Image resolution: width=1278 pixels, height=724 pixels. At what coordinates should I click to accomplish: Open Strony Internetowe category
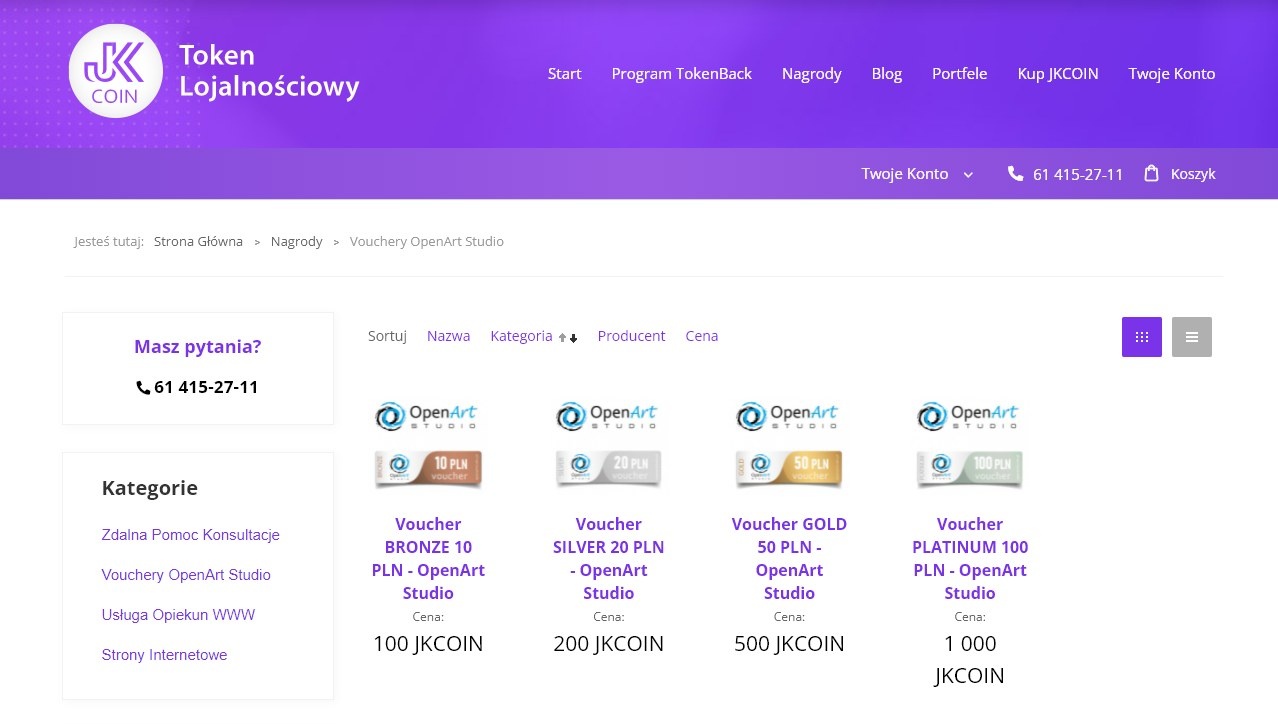click(164, 655)
